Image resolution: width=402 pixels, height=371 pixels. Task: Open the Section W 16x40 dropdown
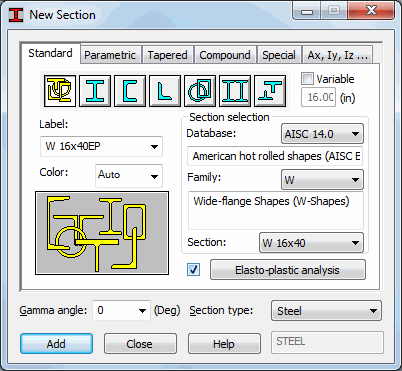(311, 242)
